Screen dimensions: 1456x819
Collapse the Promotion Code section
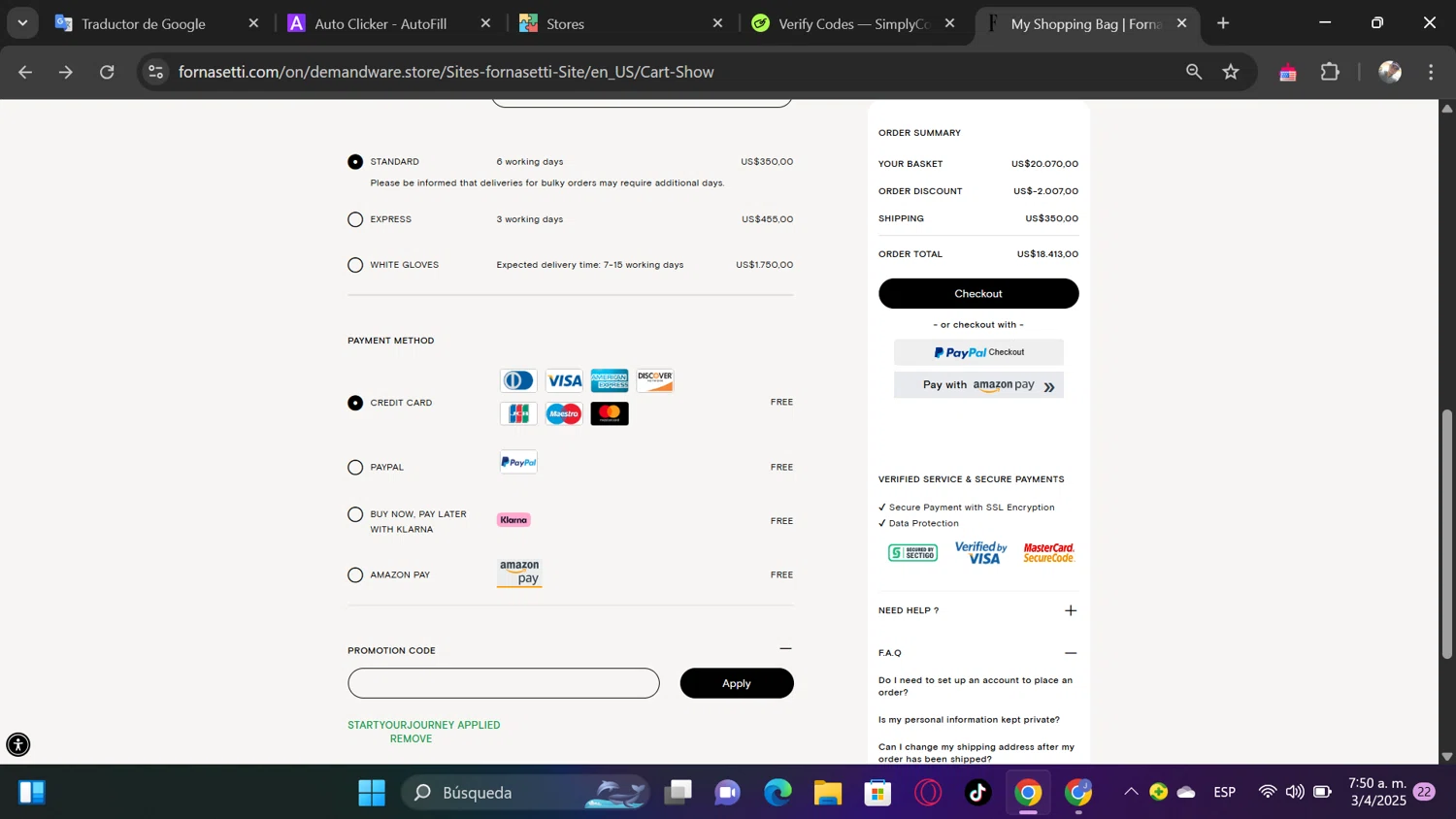click(x=785, y=648)
